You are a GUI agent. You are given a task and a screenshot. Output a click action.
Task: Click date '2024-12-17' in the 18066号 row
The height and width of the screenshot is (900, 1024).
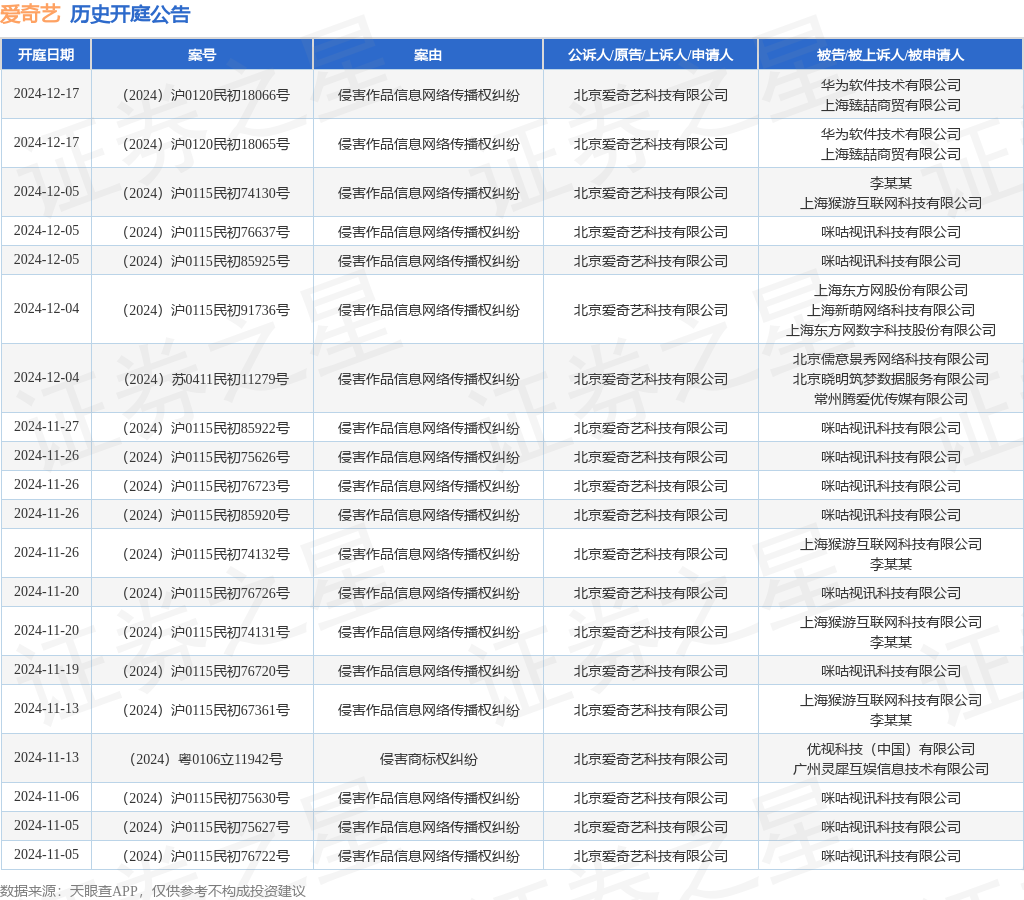[x=46, y=93]
